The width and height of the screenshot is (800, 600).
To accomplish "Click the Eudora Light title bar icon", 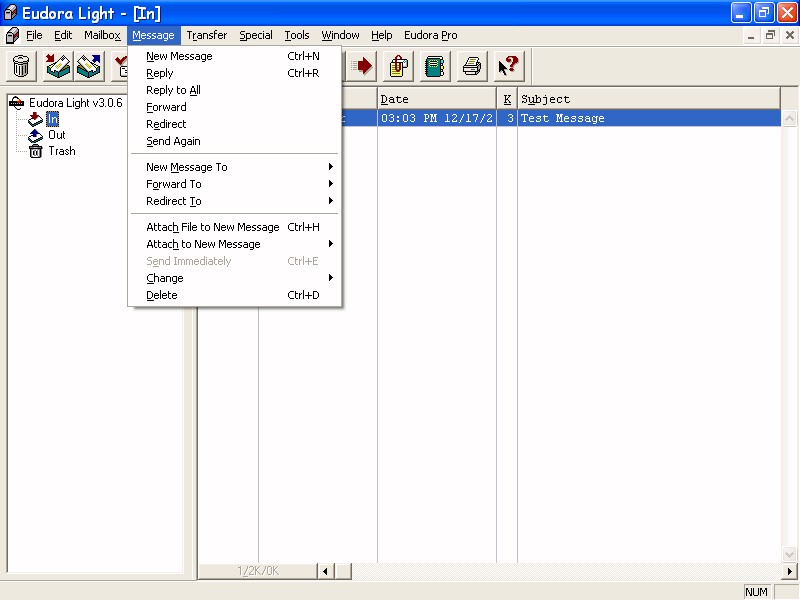I will pyautogui.click(x=10, y=12).
